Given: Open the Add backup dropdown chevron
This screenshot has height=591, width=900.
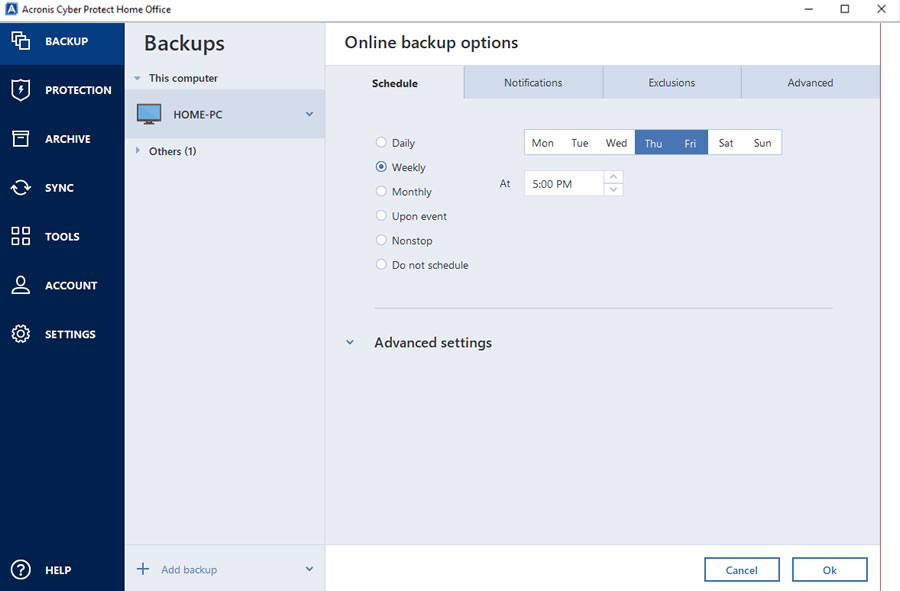Looking at the screenshot, I should [309, 569].
